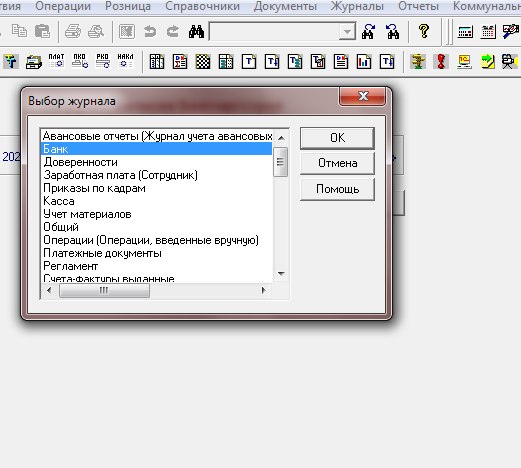Select the highlighted Банк journal
The width and height of the screenshot is (521, 468).
156,149
